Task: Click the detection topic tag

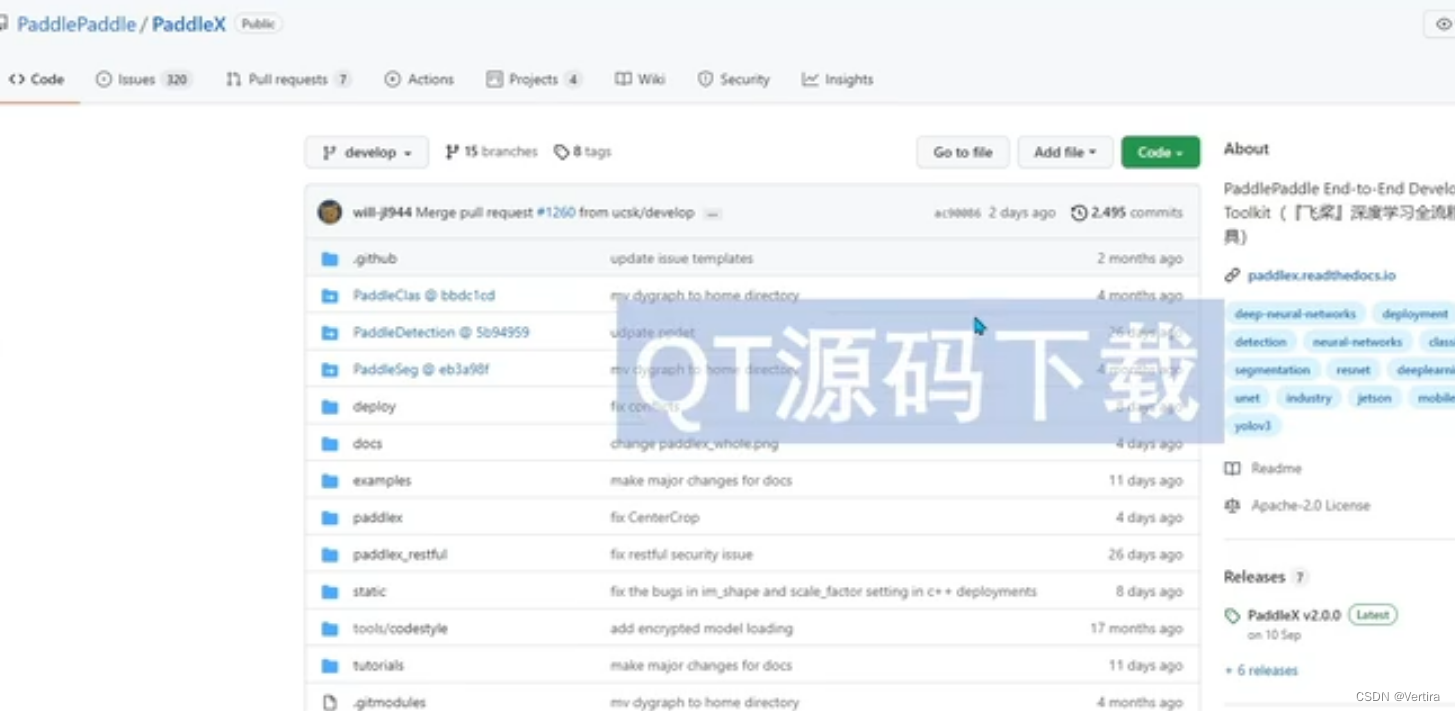Action: pyautogui.click(x=1260, y=342)
